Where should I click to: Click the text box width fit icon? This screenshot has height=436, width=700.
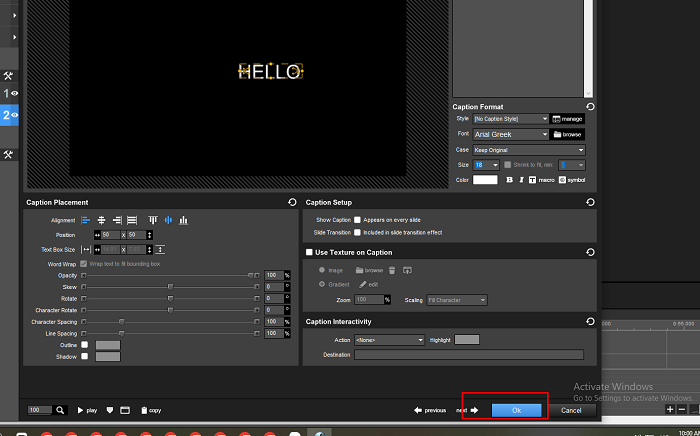click(86, 249)
